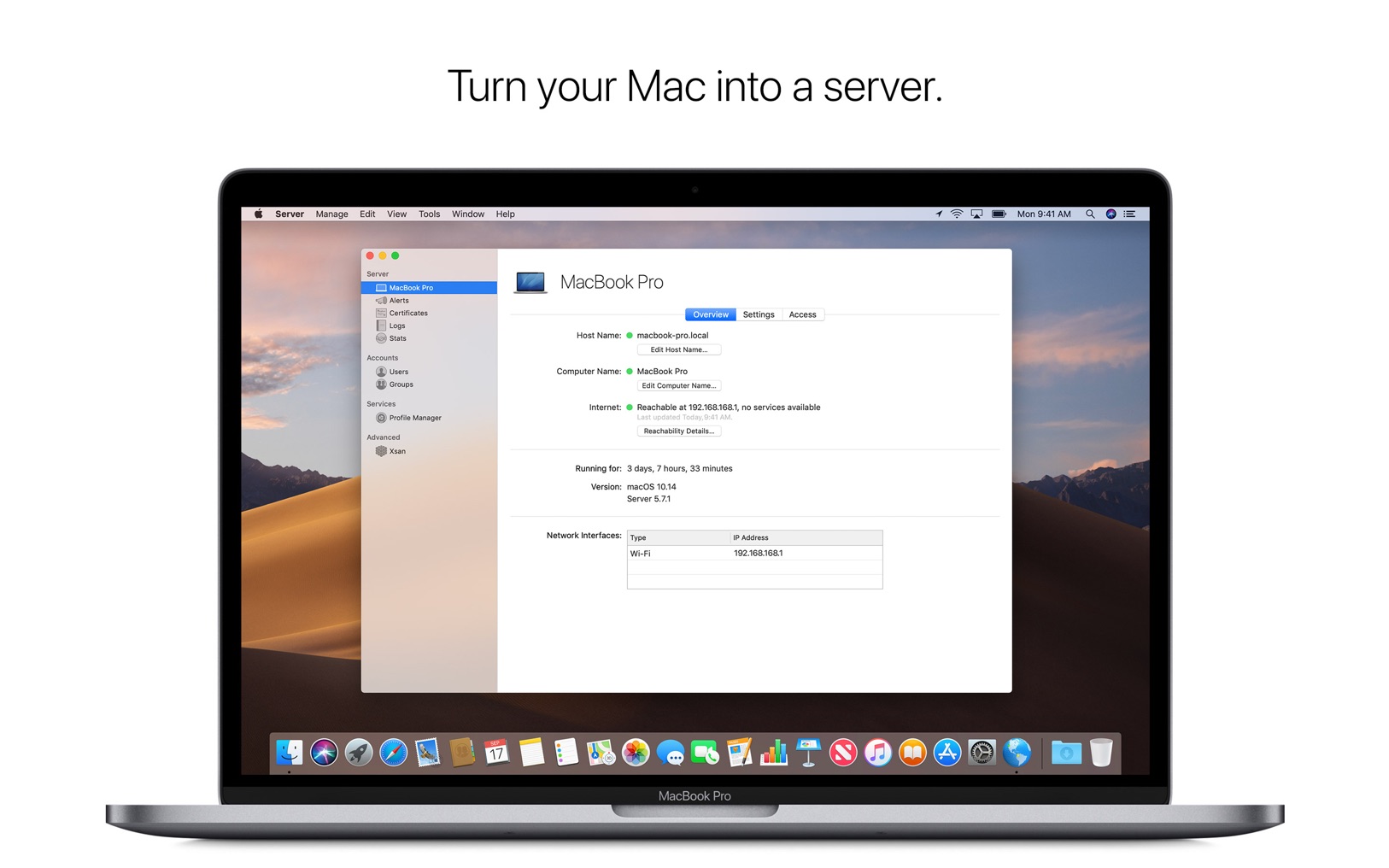Show server Stats
The image size is (1389, 868).
[397, 338]
